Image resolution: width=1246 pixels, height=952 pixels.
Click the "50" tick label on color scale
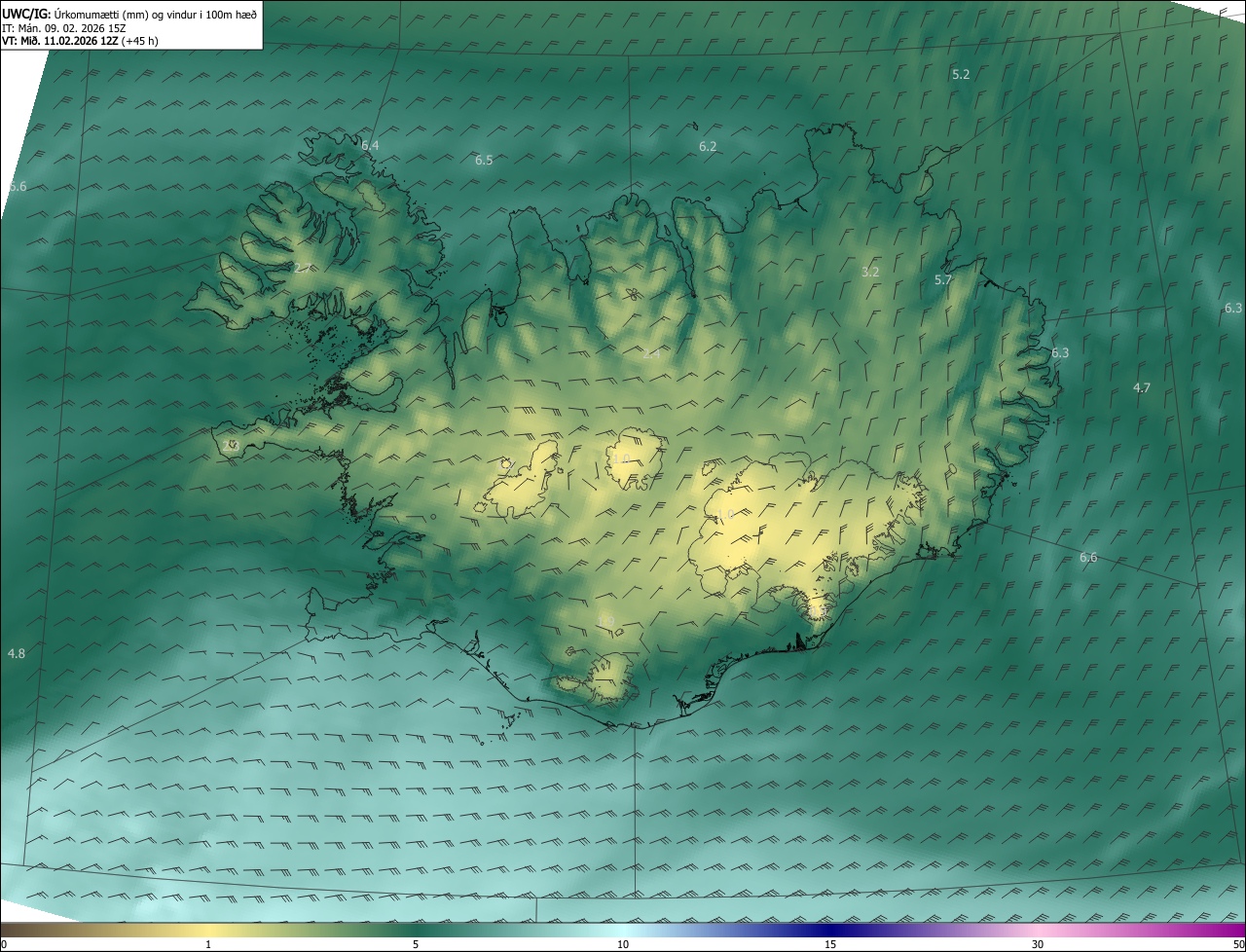click(1238, 944)
